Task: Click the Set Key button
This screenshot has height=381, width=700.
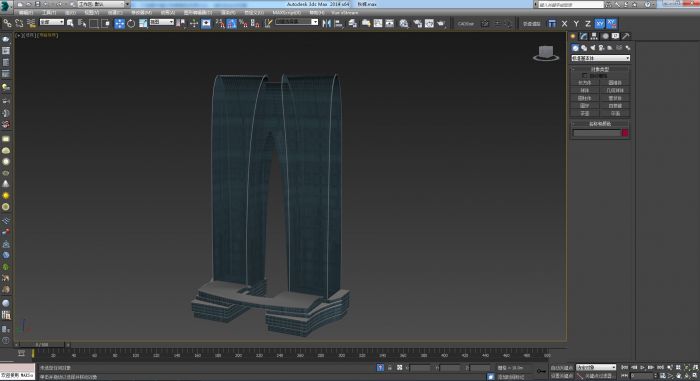Action: click(x=562, y=376)
